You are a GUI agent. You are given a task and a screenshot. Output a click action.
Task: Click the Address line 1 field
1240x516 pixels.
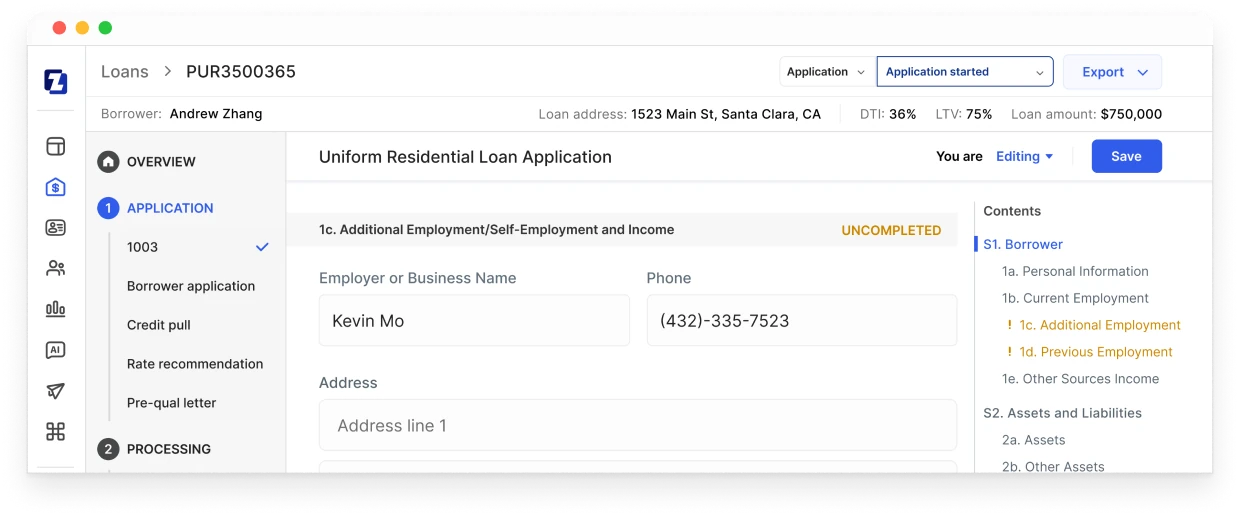[638, 425]
